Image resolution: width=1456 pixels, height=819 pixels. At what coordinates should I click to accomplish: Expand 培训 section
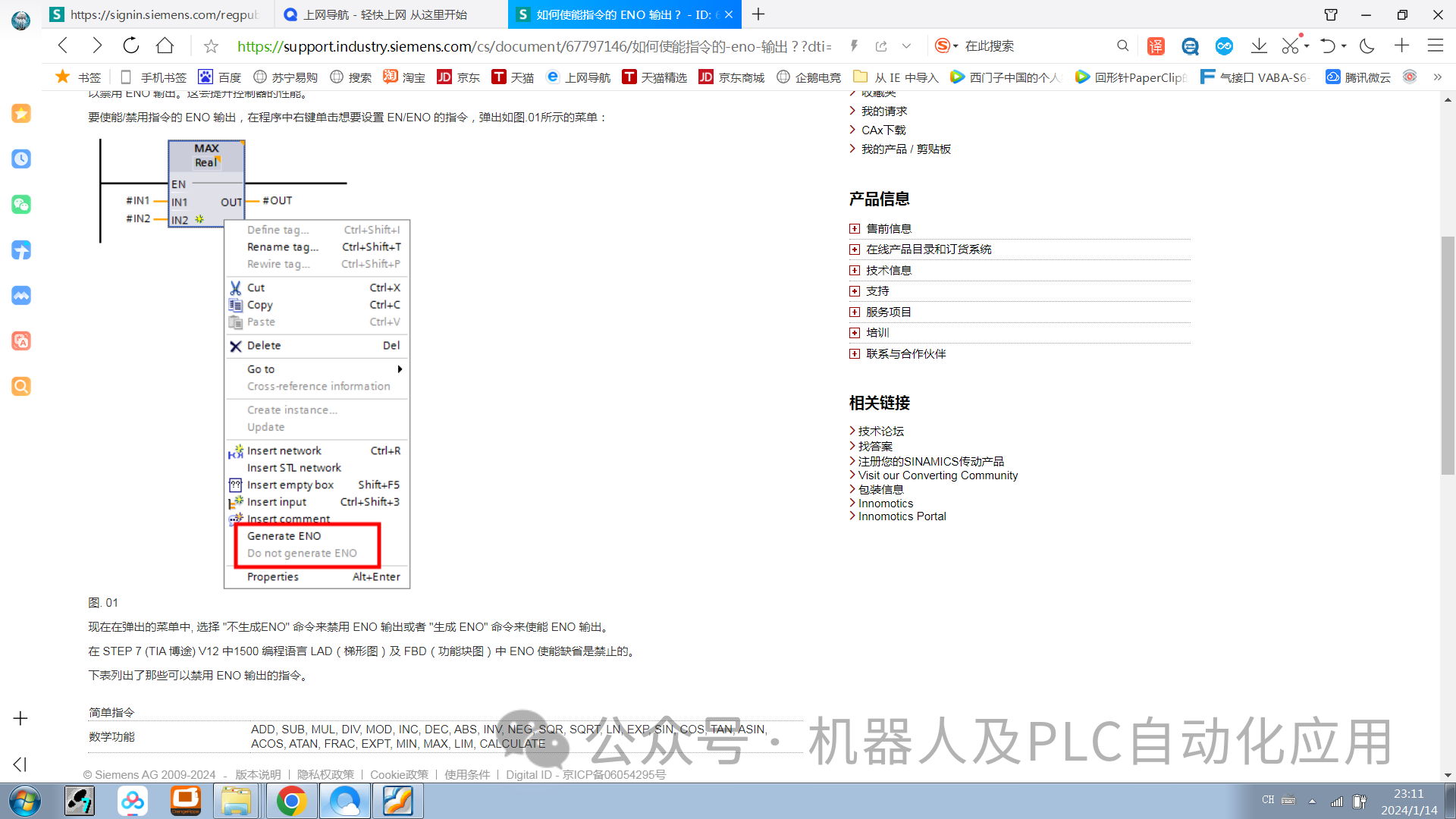[855, 333]
